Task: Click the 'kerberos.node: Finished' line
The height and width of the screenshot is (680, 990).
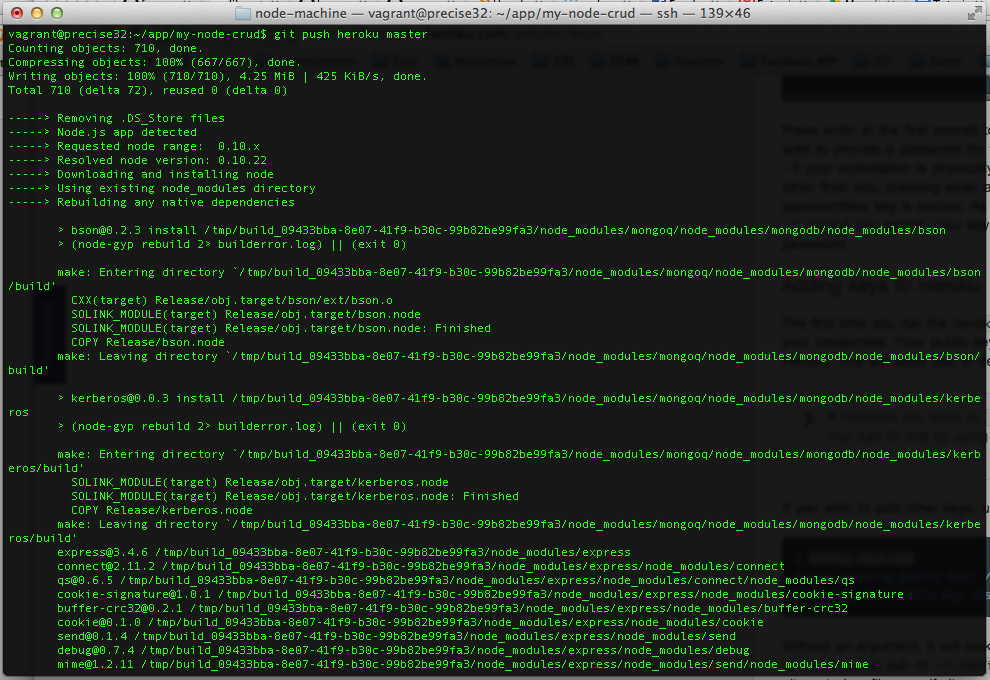Action: 295,496
